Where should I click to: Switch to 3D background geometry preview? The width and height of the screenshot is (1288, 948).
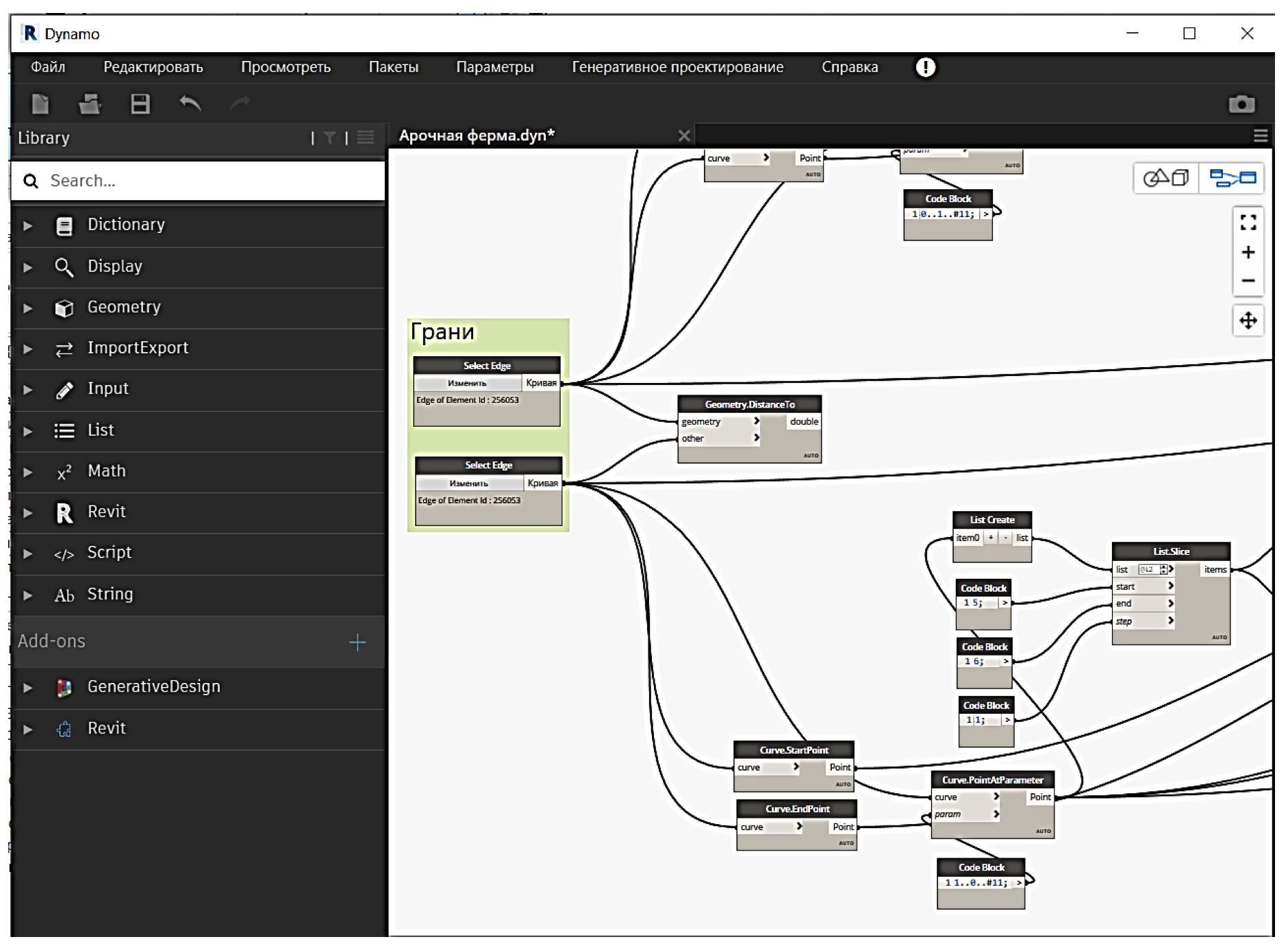tap(1165, 179)
